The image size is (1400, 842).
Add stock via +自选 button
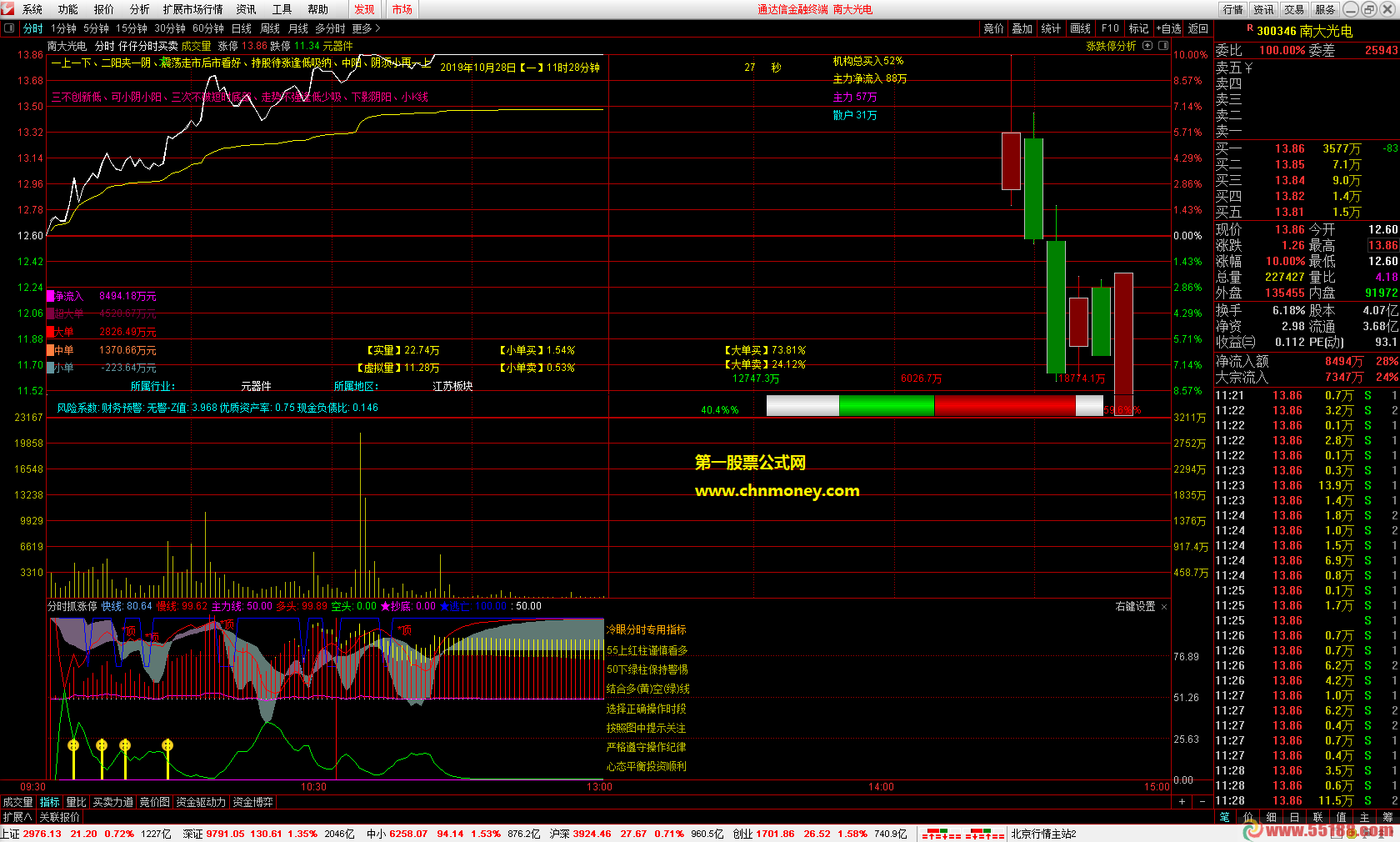click(x=1168, y=28)
